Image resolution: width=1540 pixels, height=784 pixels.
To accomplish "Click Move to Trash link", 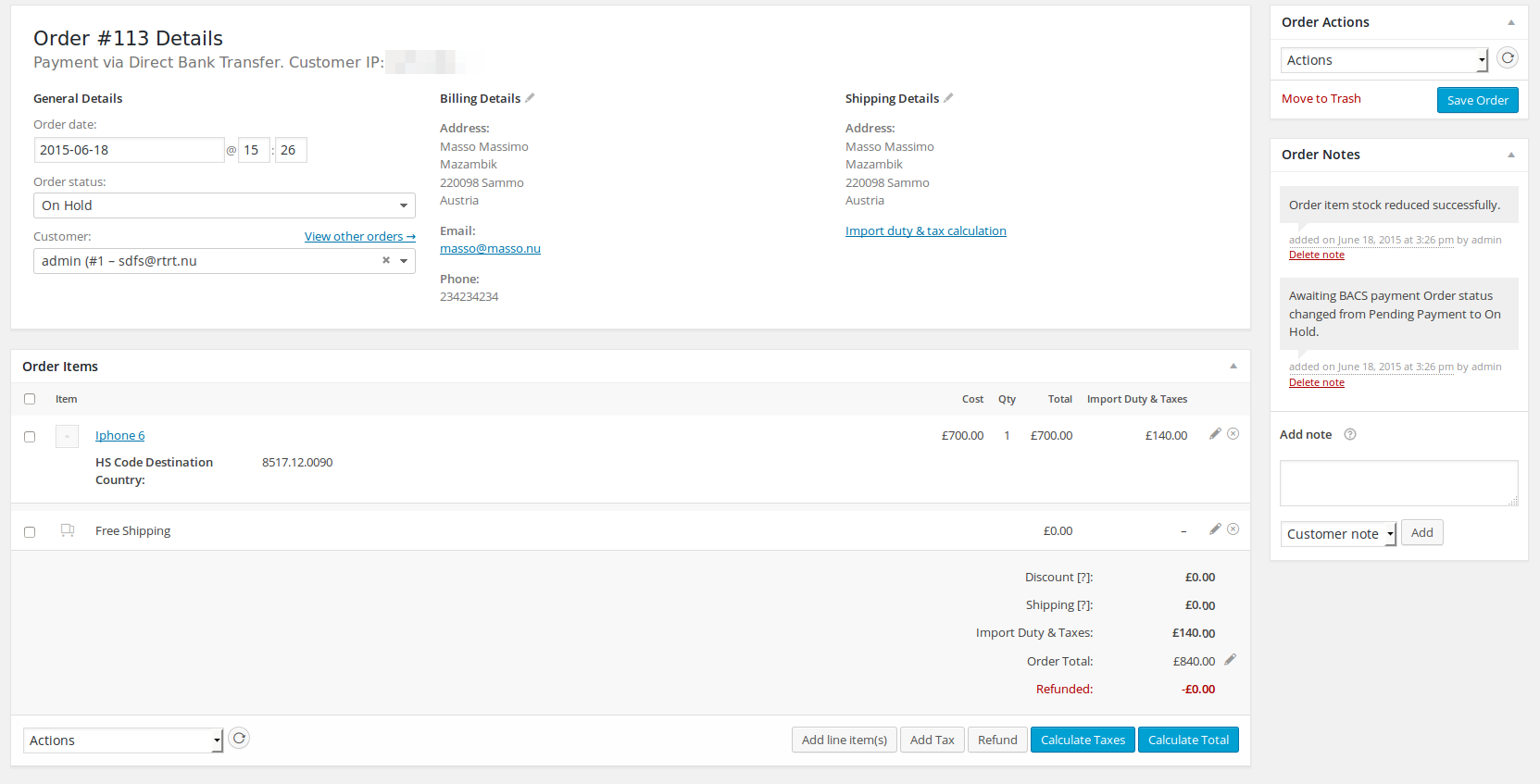I will click(x=1321, y=99).
